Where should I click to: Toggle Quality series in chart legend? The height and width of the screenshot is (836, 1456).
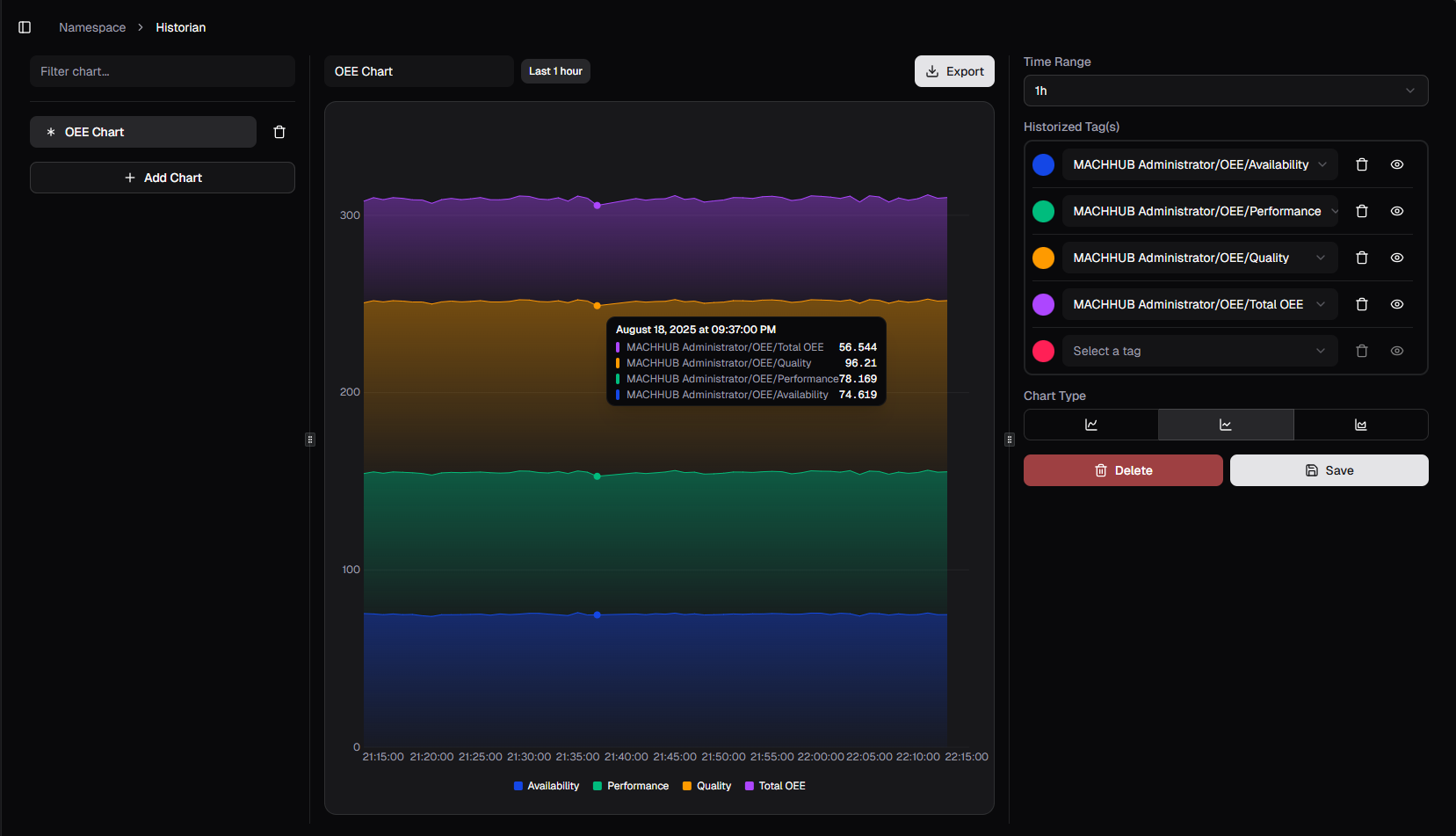[707, 786]
